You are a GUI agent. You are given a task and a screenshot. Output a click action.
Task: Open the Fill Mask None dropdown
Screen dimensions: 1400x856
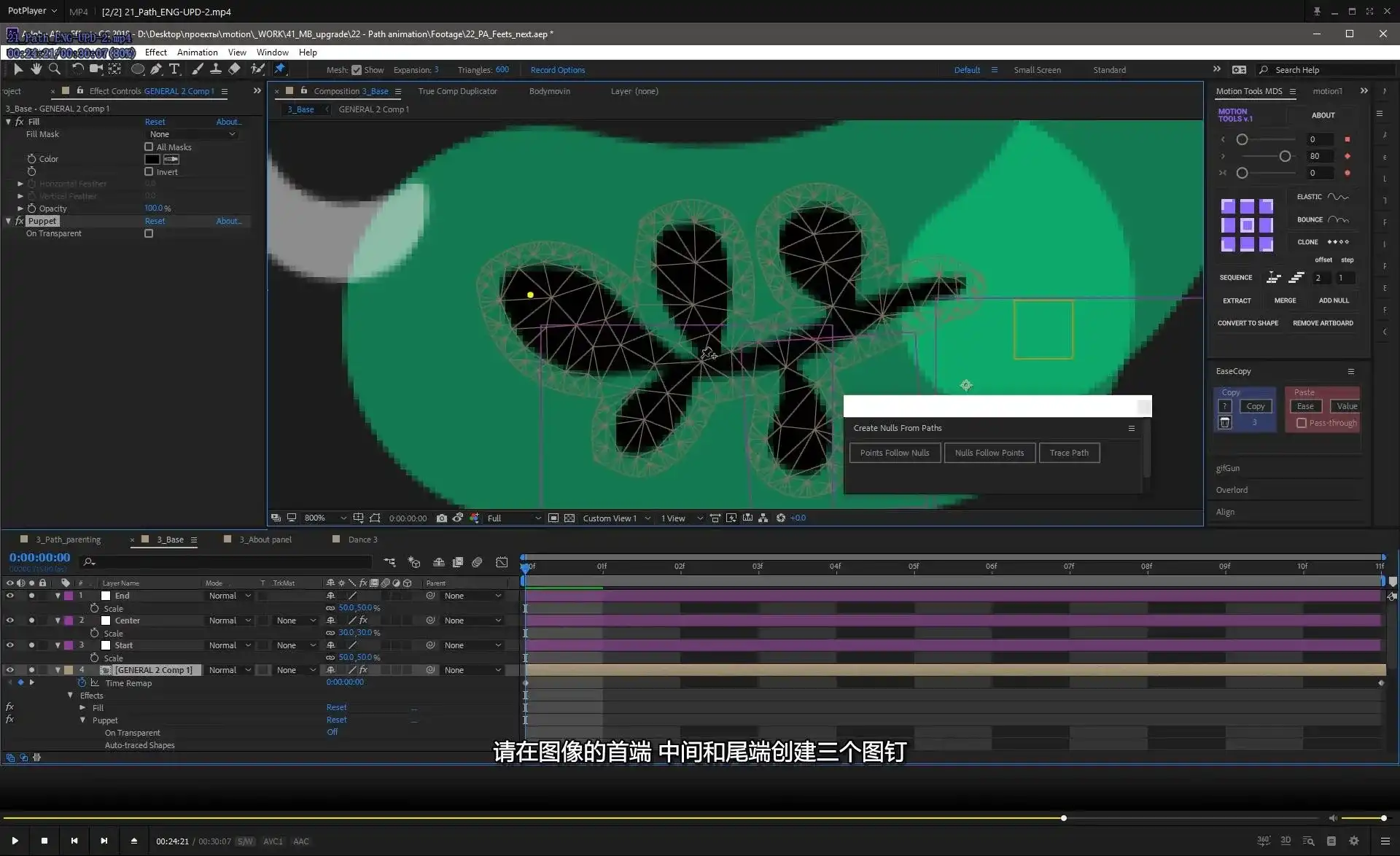192,134
